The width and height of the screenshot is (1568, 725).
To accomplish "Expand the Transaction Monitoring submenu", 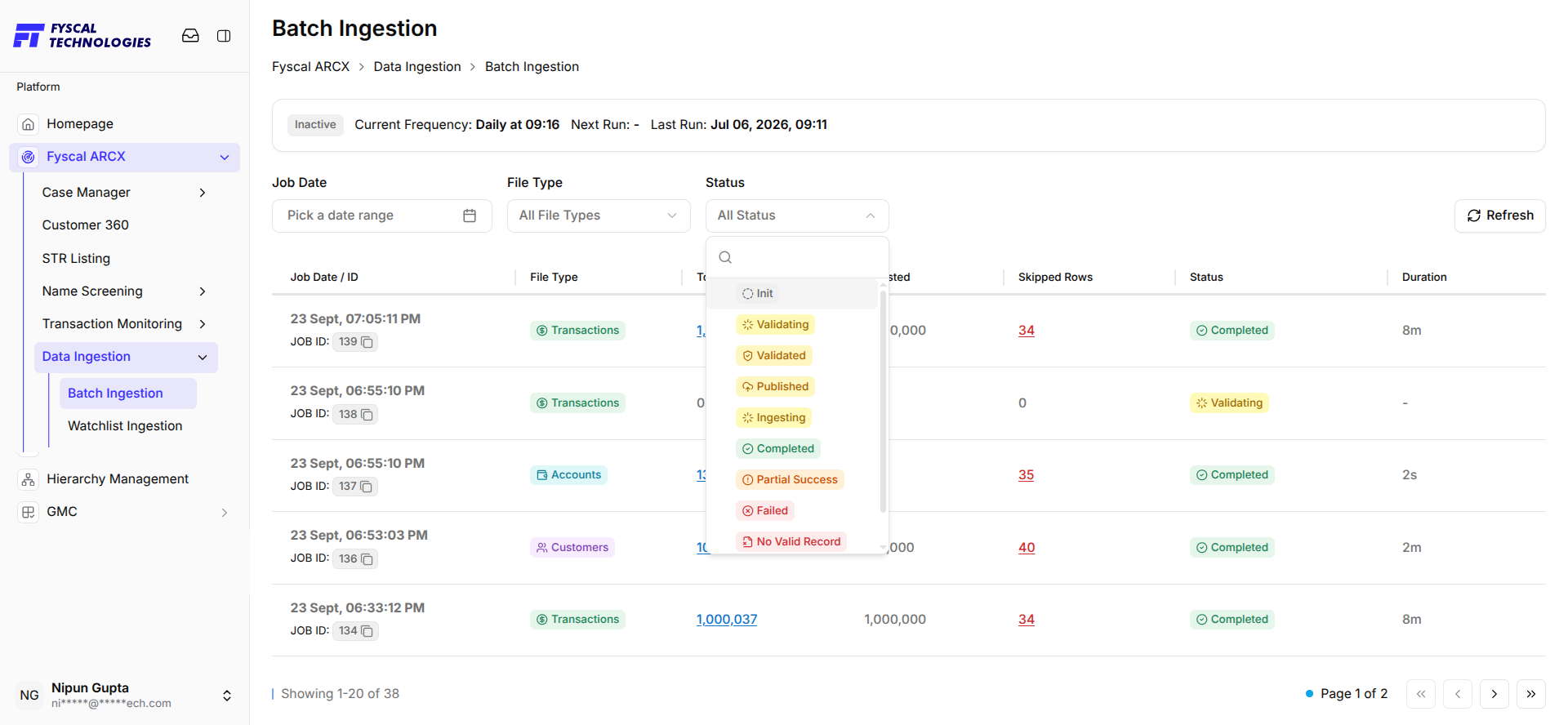I will (x=203, y=324).
